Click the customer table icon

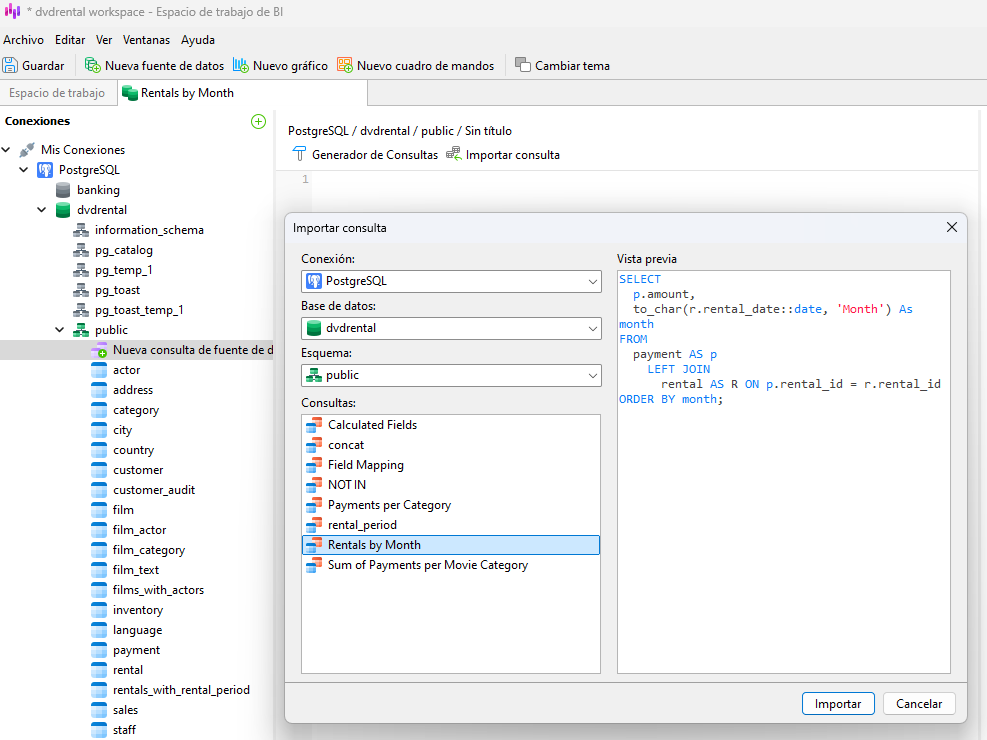pos(99,470)
